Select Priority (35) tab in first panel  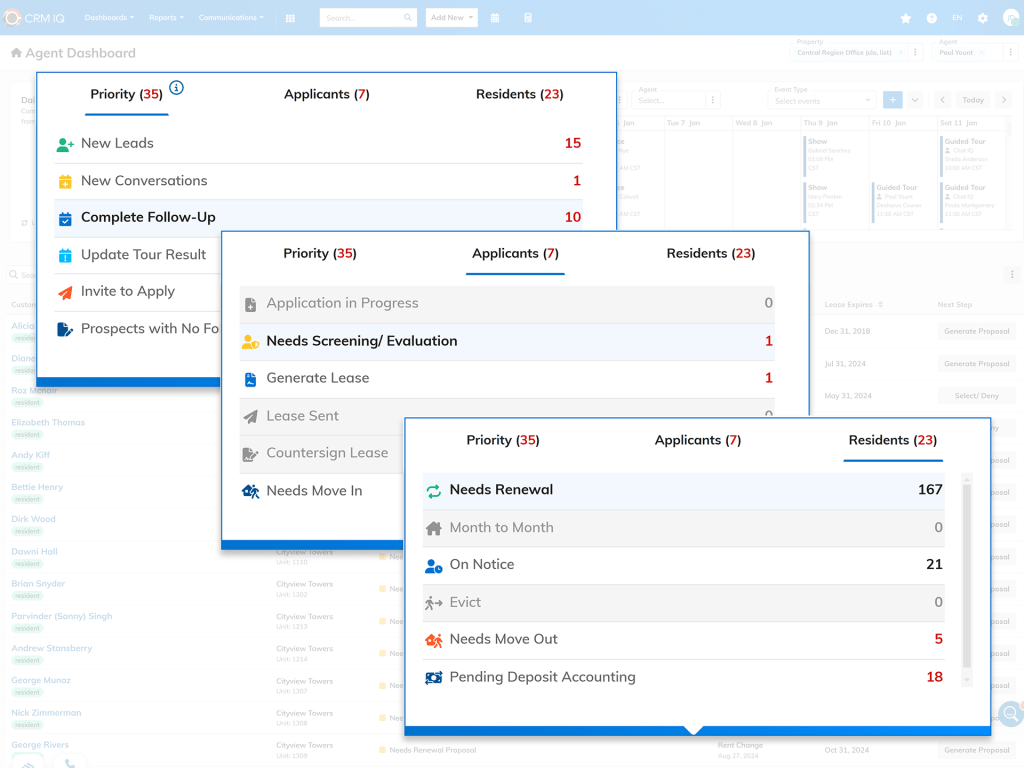[x=127, y=94]
